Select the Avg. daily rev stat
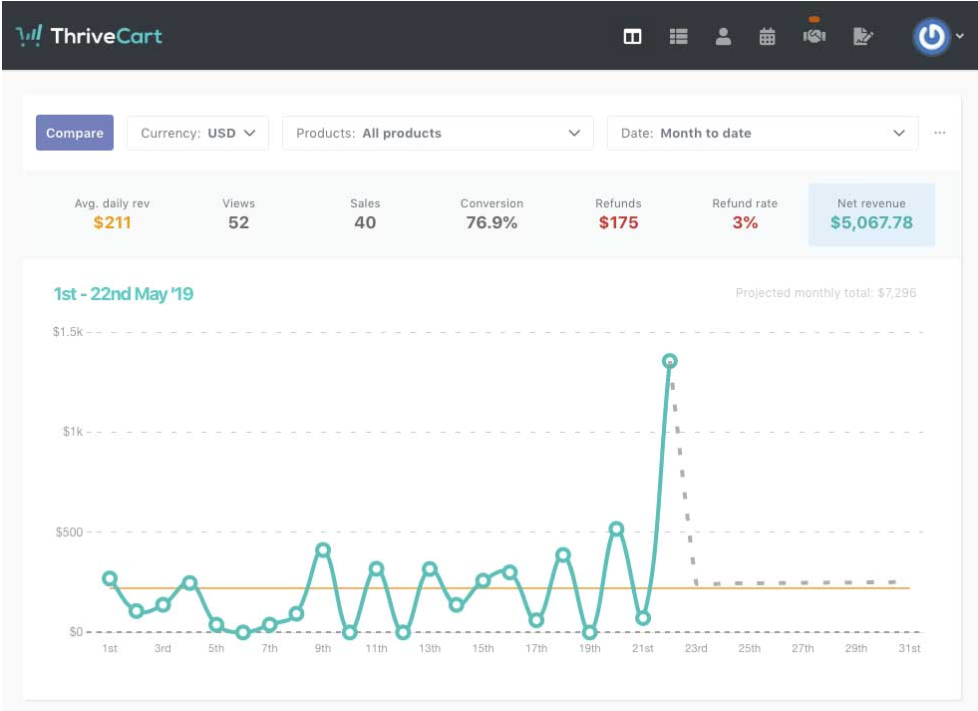 pyautogui.click(x=112, y=214)
